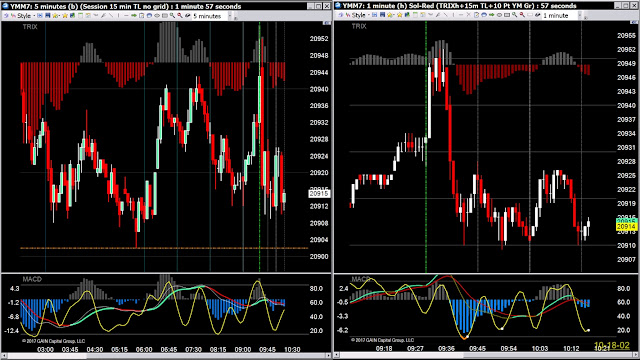
Task: Choose ellipse drawing tool in 1 minute toolbar
Action: (499, 16)
